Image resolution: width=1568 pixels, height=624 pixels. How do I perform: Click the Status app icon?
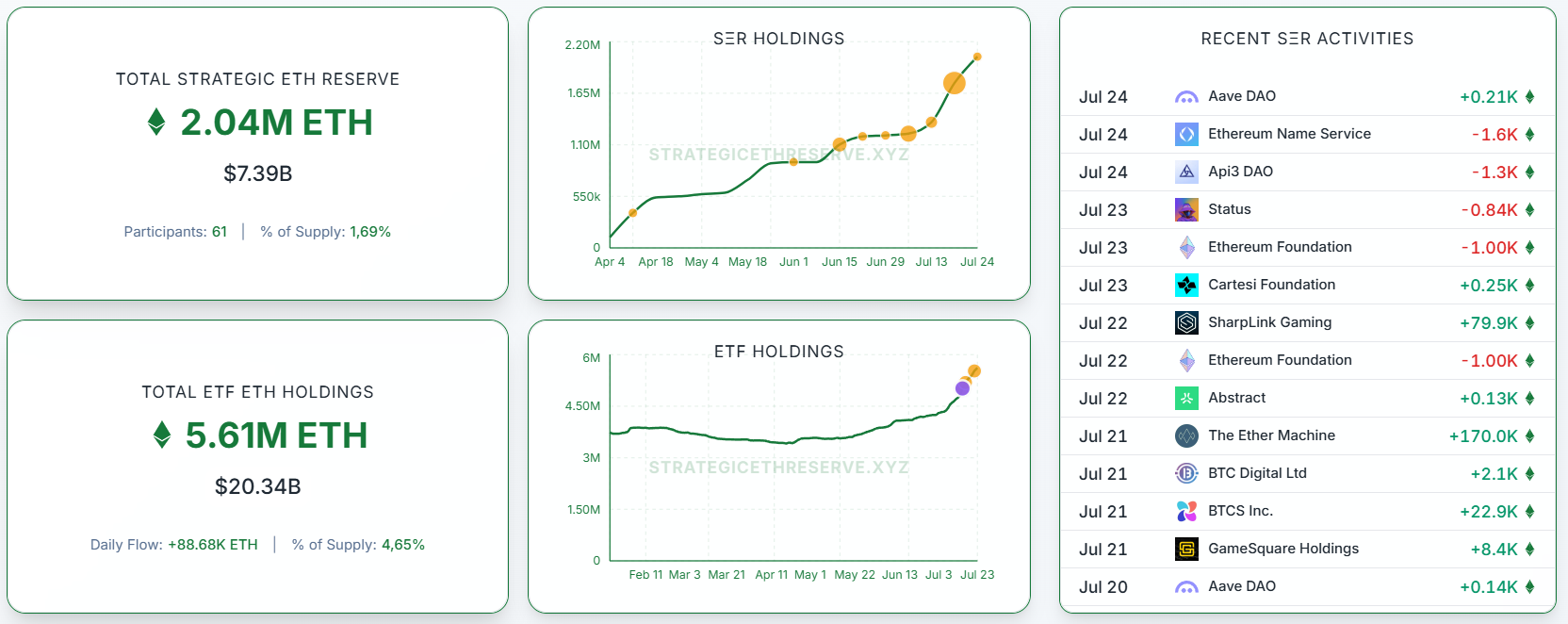[x=1185, y=209]
